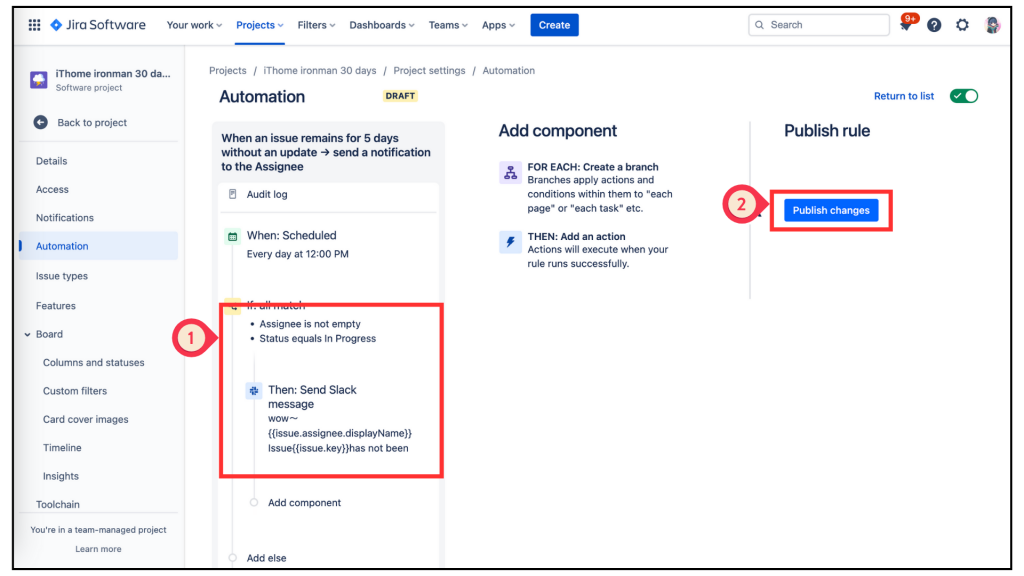This screenshot has height=576, width=1024.
Task: Open the user profile avatar
Action: [x=992, y=25]
